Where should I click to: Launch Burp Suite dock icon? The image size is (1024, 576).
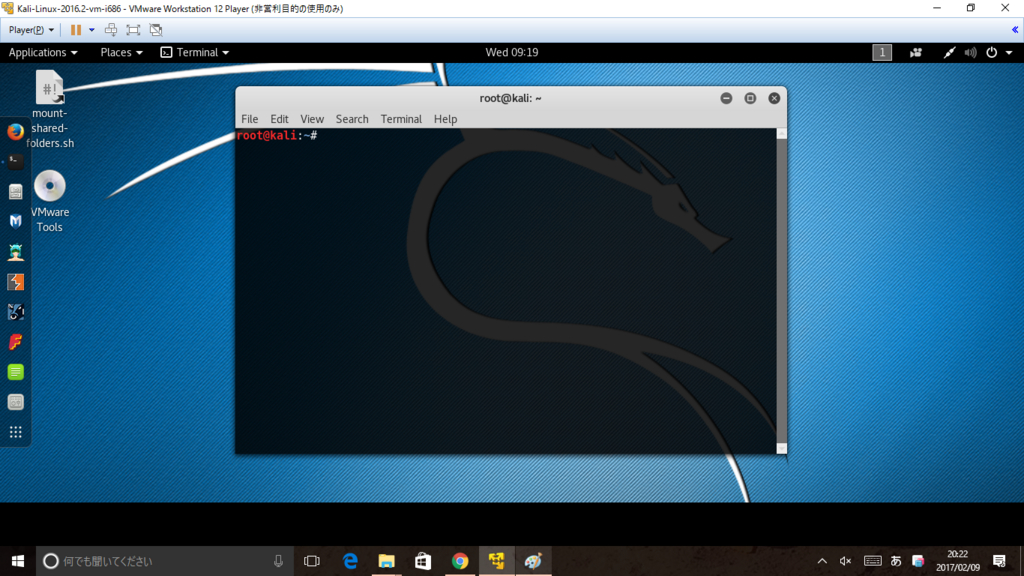16,281
